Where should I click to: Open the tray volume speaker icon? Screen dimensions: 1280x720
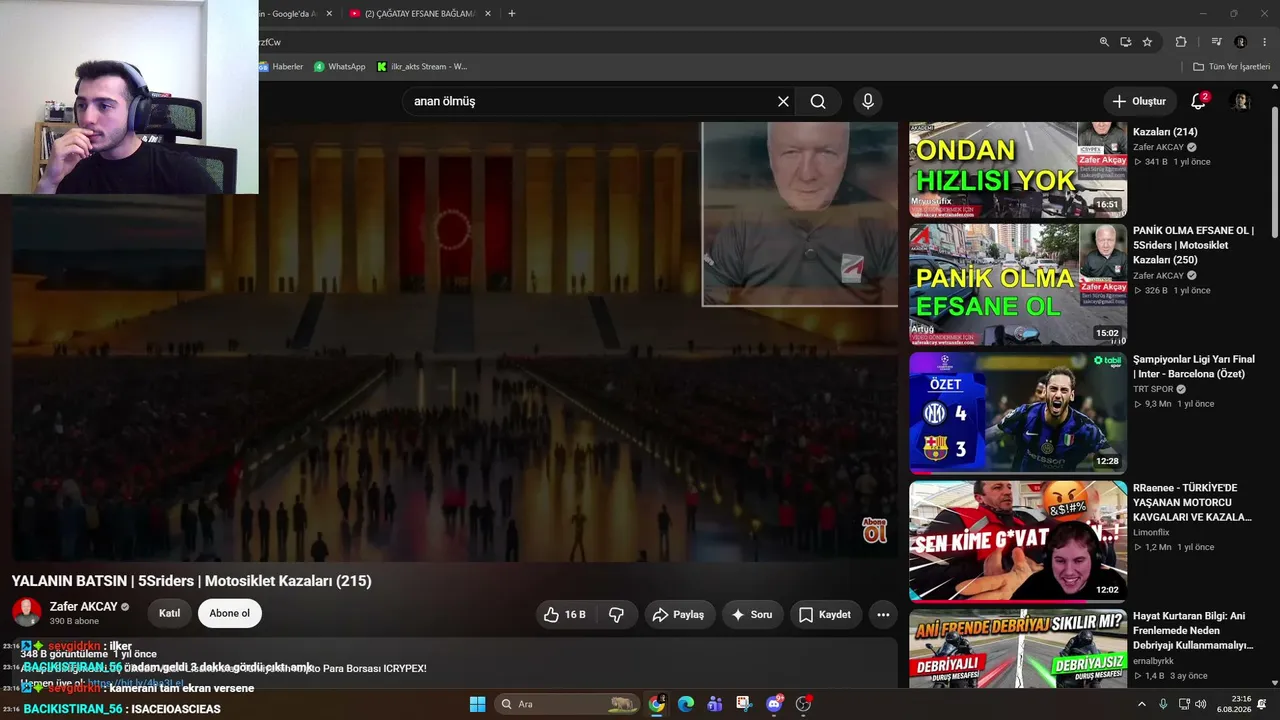tap(1199, 704)
